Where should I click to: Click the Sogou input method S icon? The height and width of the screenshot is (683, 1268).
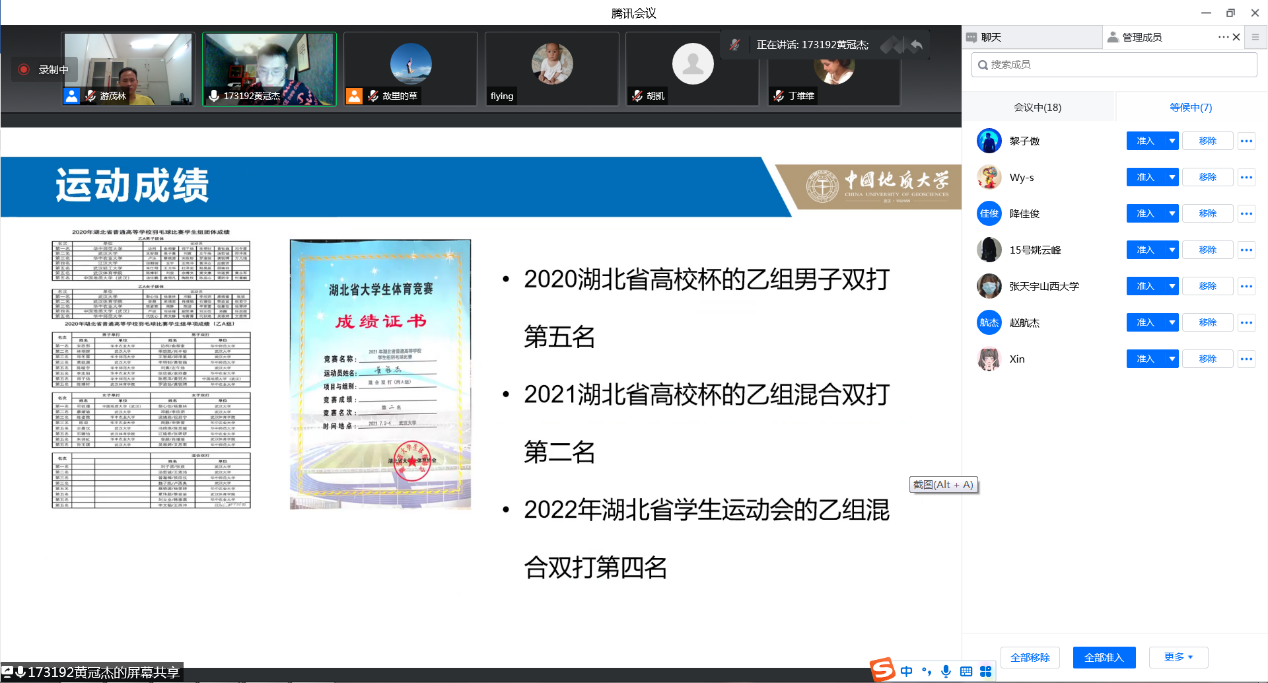tap(880, 671)
